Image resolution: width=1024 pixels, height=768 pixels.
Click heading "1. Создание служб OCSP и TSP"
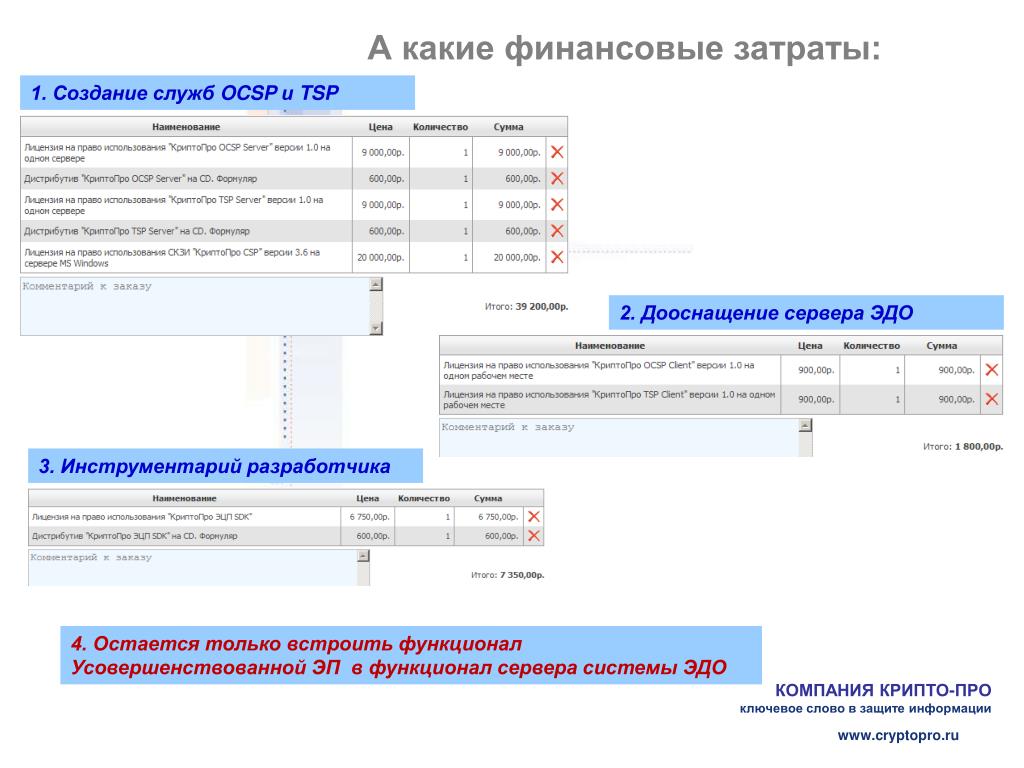tap(185, 93)
